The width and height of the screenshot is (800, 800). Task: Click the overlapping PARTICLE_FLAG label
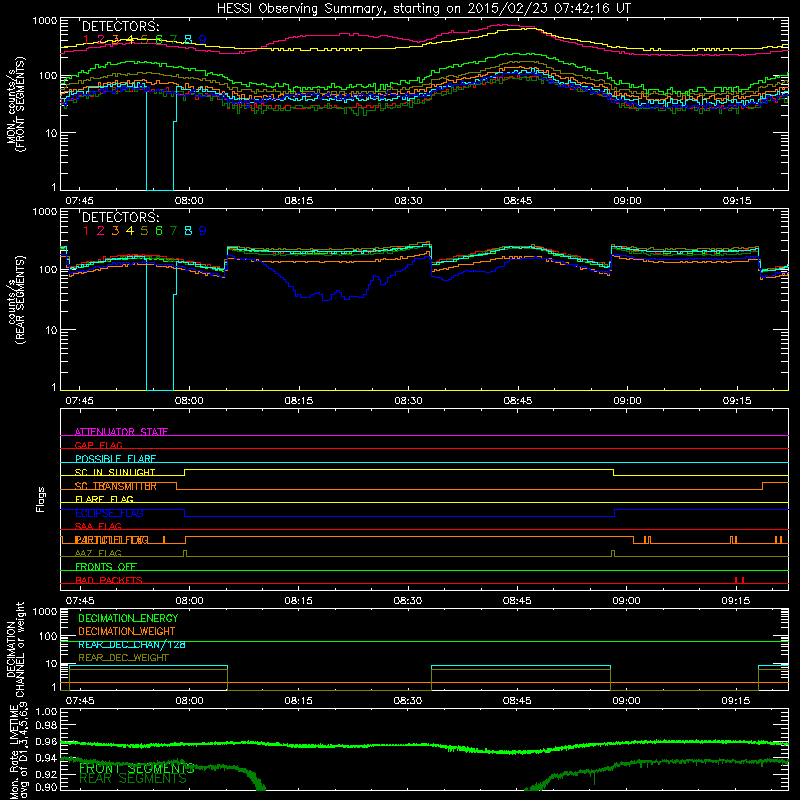[112, 540]
